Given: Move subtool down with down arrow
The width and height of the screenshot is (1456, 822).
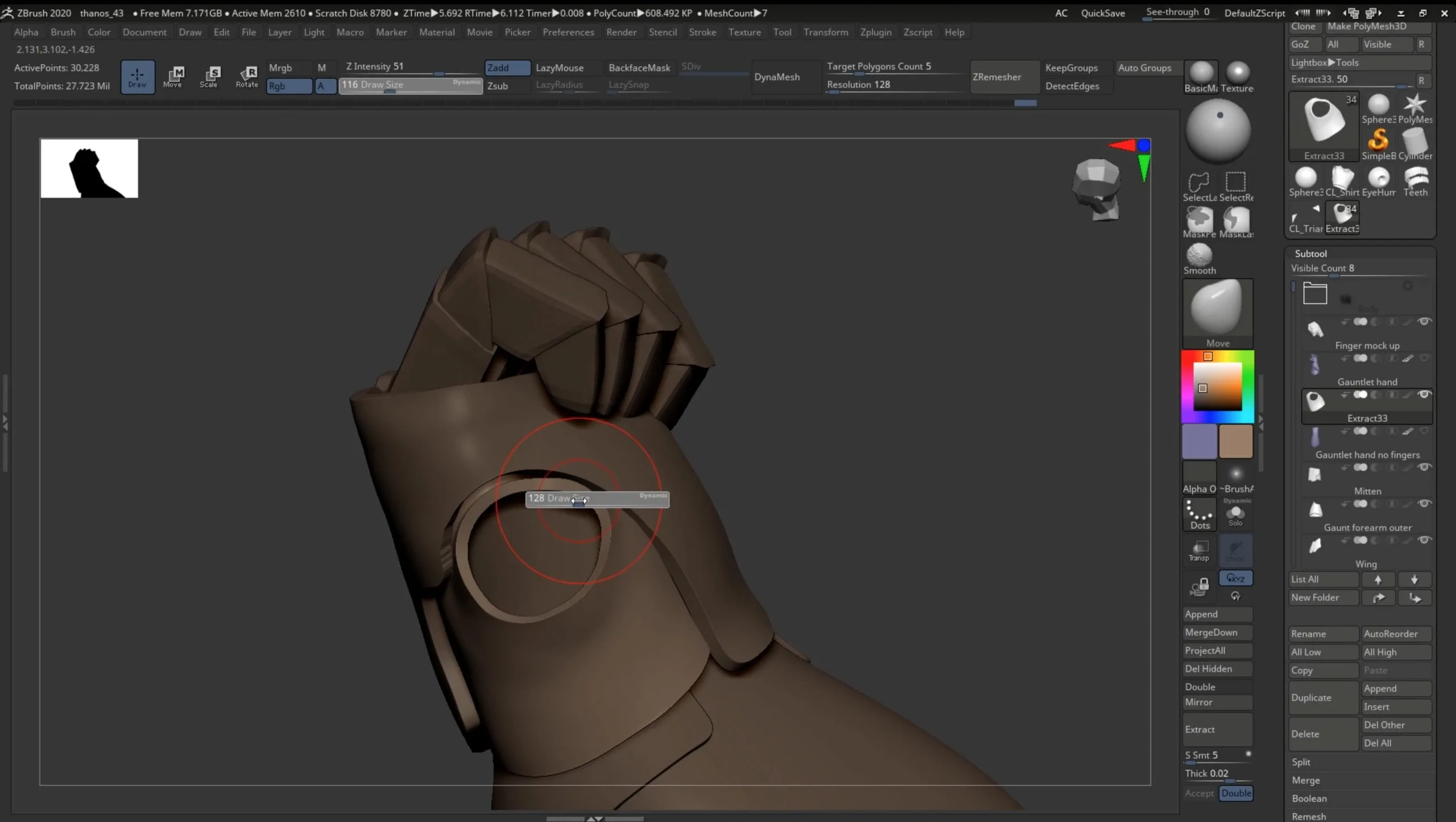Looking at the screenshot, I should coord(1414,579).
